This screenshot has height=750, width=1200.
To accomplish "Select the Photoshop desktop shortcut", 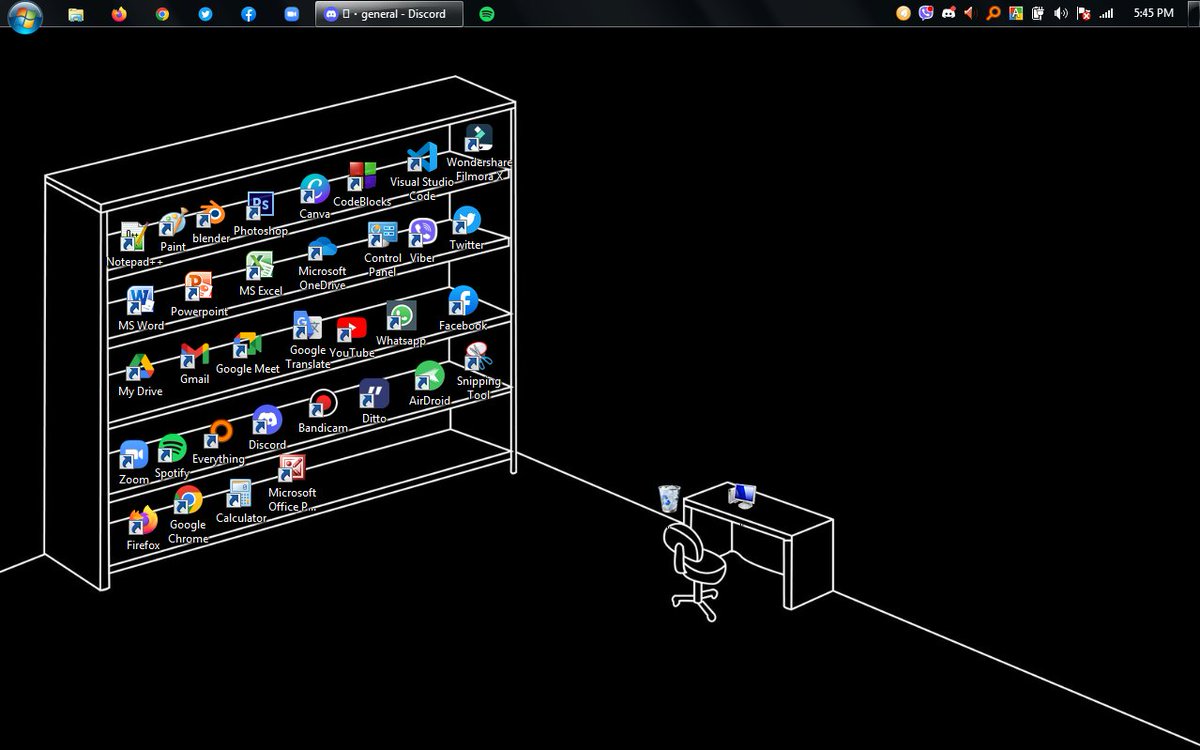I will click(260, 214).
